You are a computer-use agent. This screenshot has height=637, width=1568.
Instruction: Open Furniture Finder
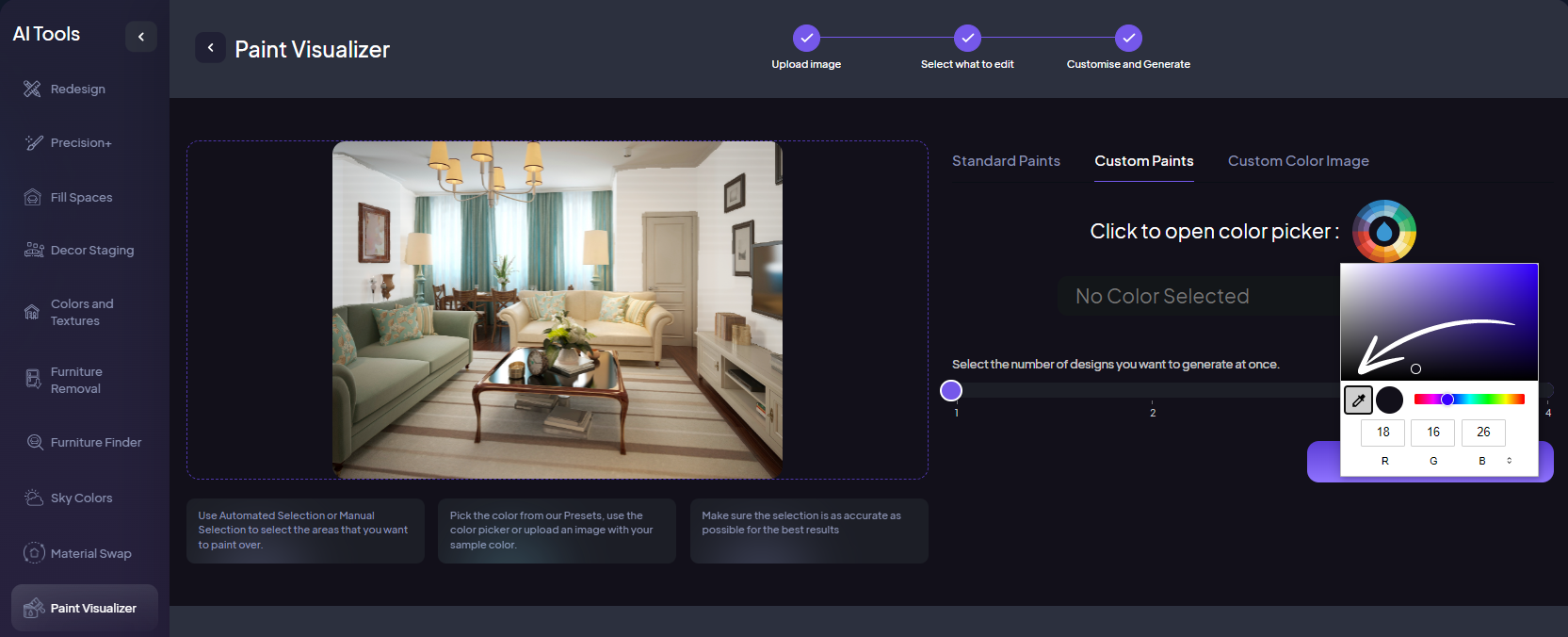click(x=95, y=443)
